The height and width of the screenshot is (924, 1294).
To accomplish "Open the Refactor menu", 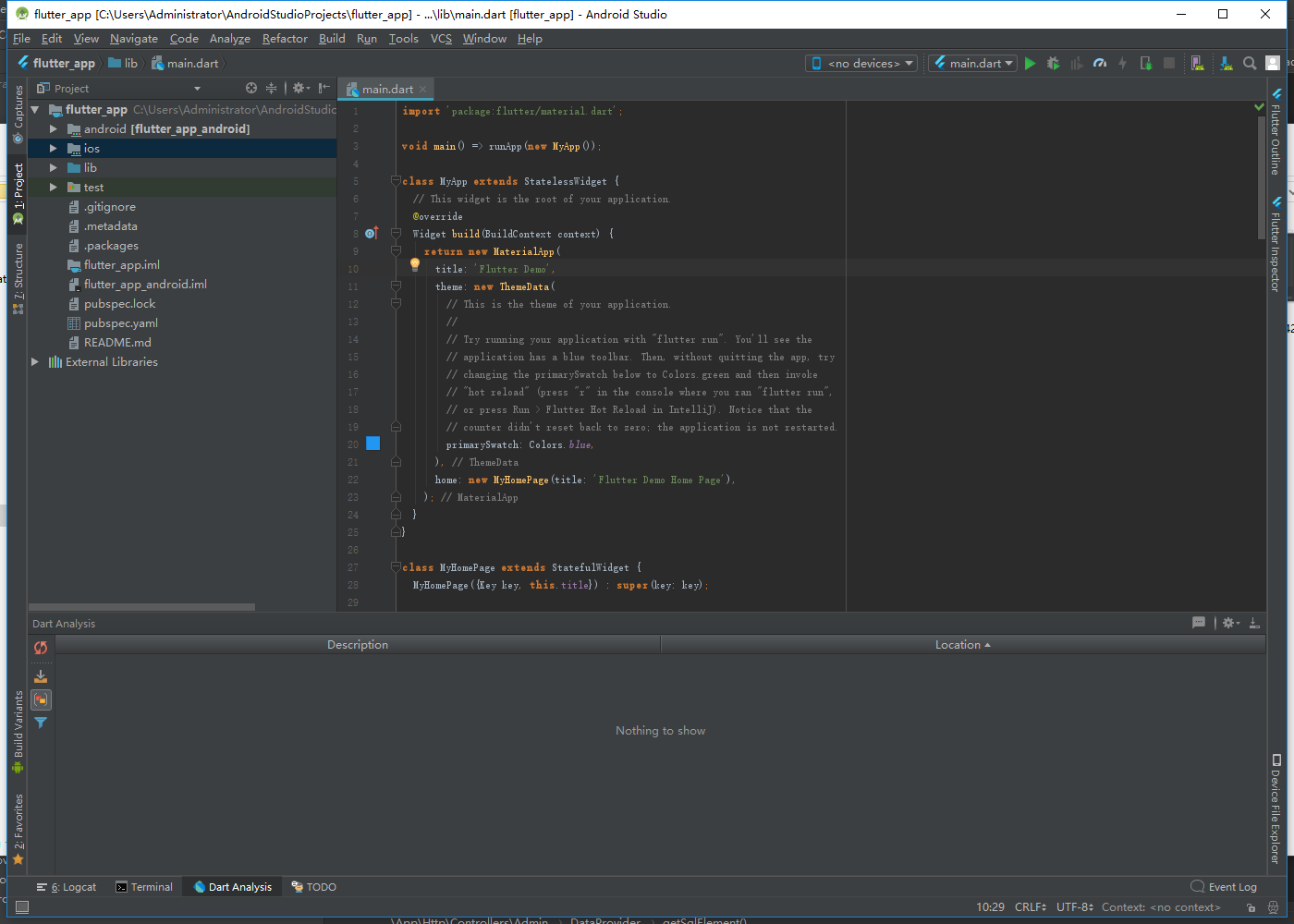I will (x=285, y=39).
